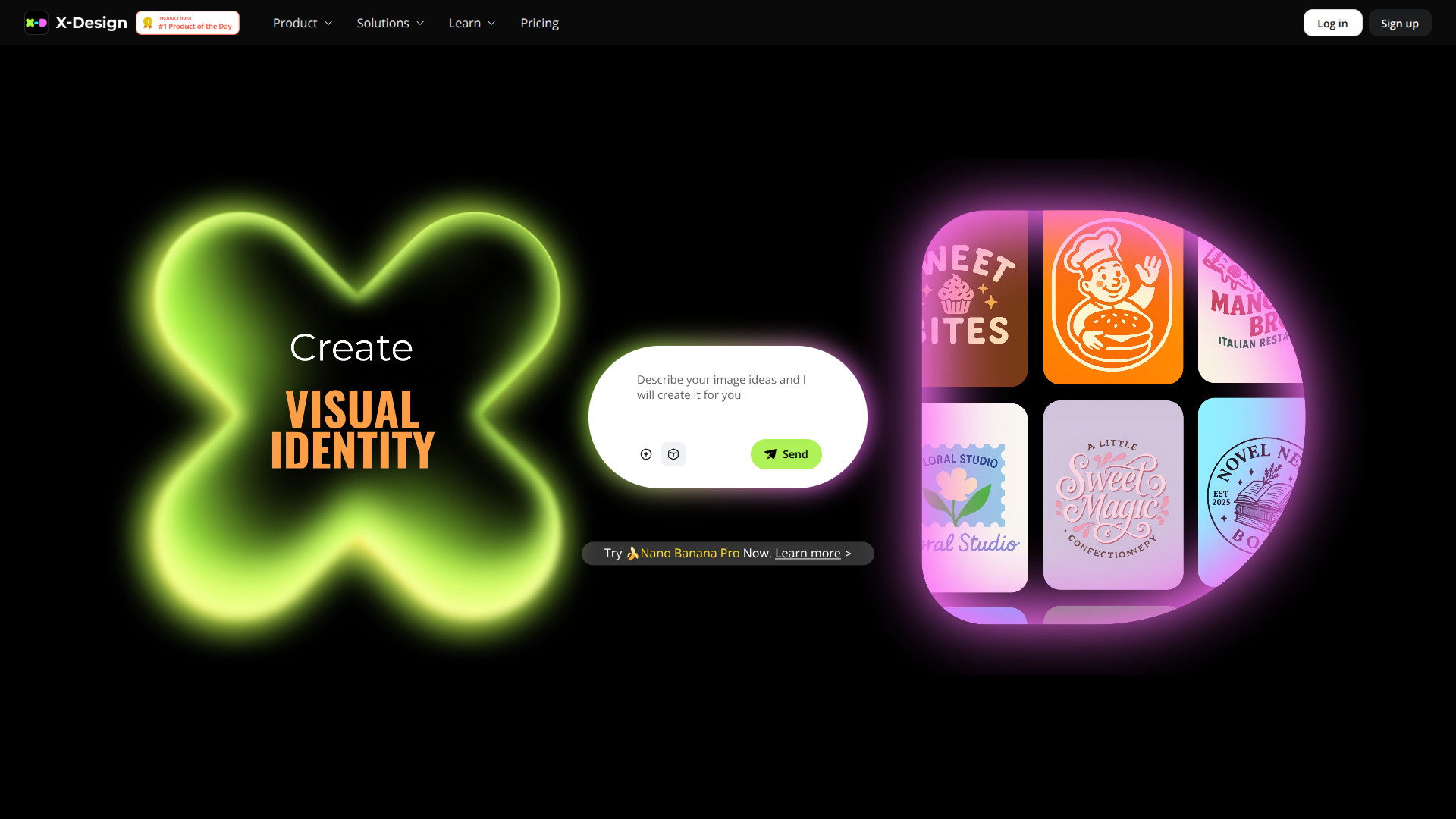The height and width of the screenshot is (819, 1456).
Task: Open the Learn dropdown chevron
Action: (x=491, y=24)
